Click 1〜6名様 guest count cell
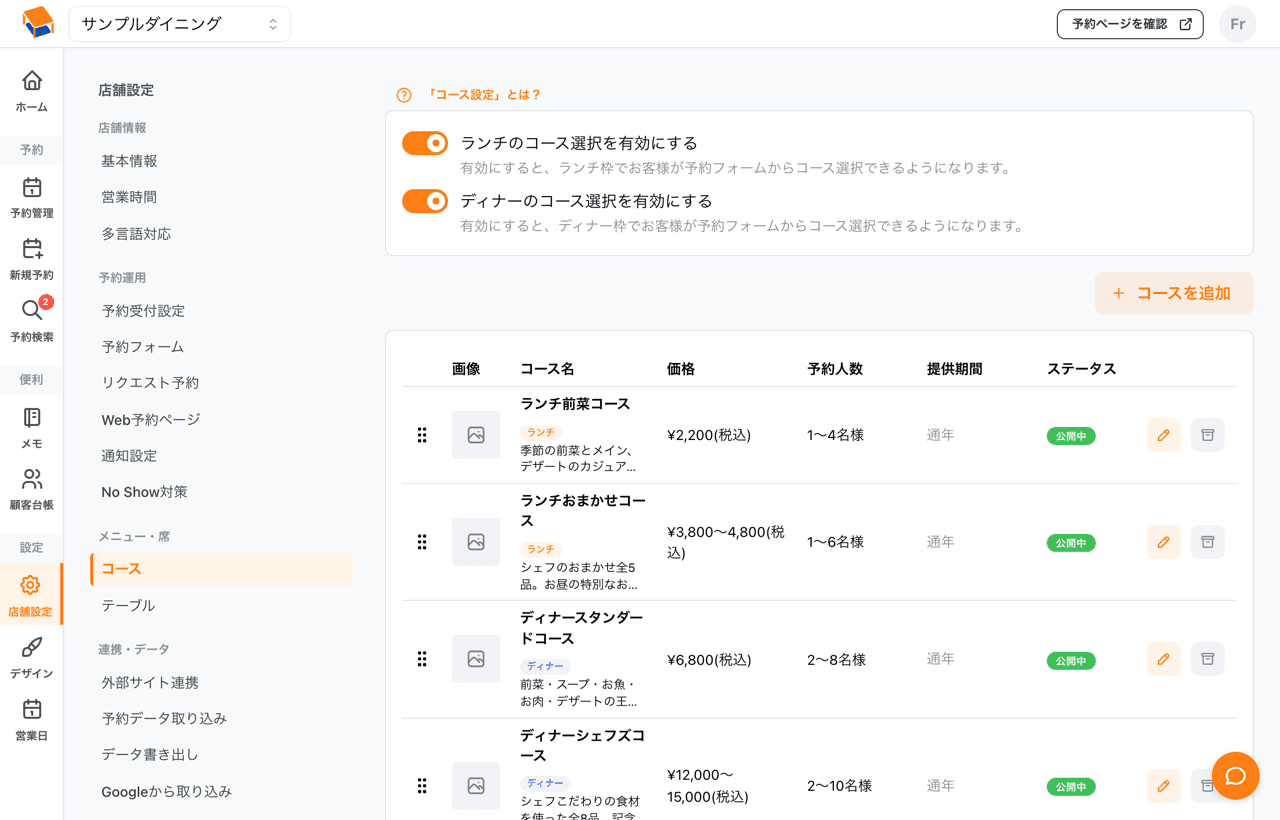Image resolution: width=1280 pixels, height=820 pixels. click(835, 542)
